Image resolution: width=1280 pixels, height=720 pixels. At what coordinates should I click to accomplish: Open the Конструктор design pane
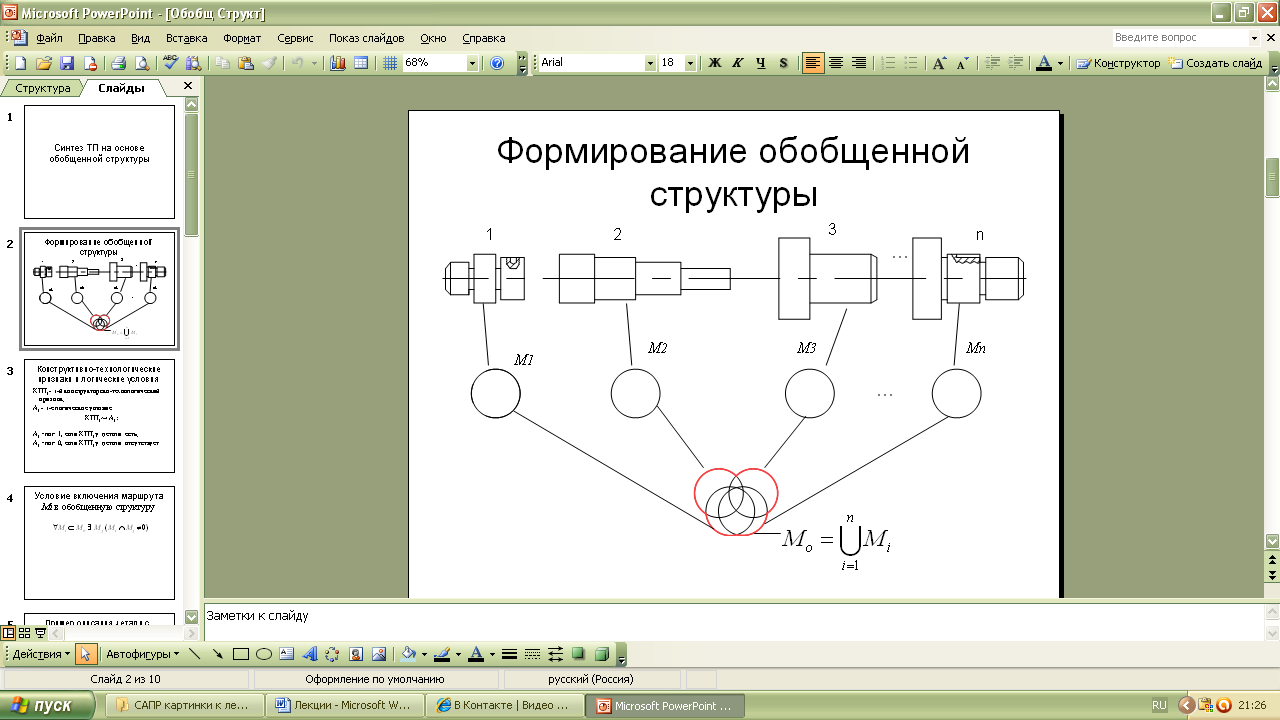[1119, 63]
